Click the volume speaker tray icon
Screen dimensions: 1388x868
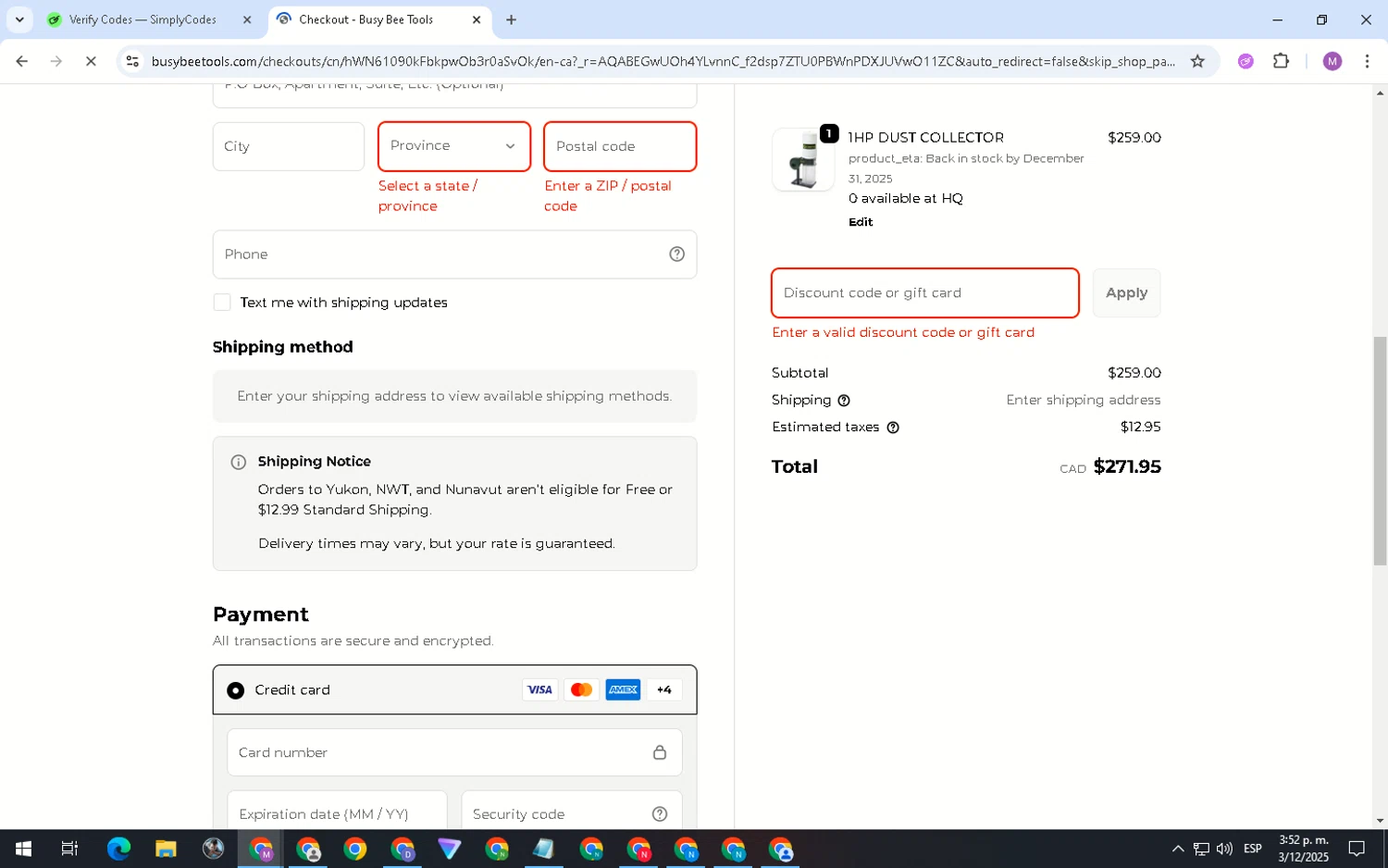click(1224, 849)
